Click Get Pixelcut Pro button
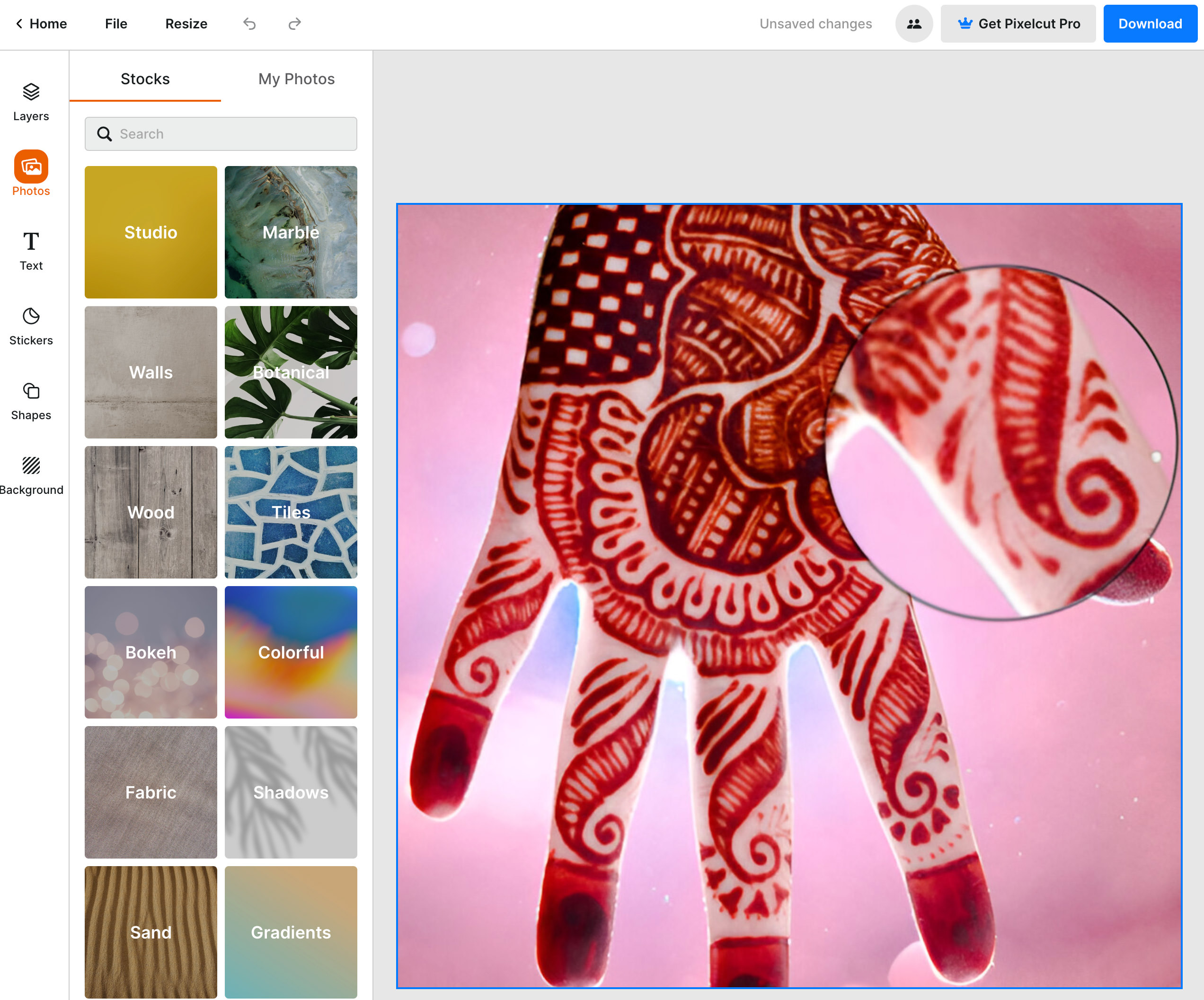This screenshot has width=1204, height=1000. [1017, 23]
